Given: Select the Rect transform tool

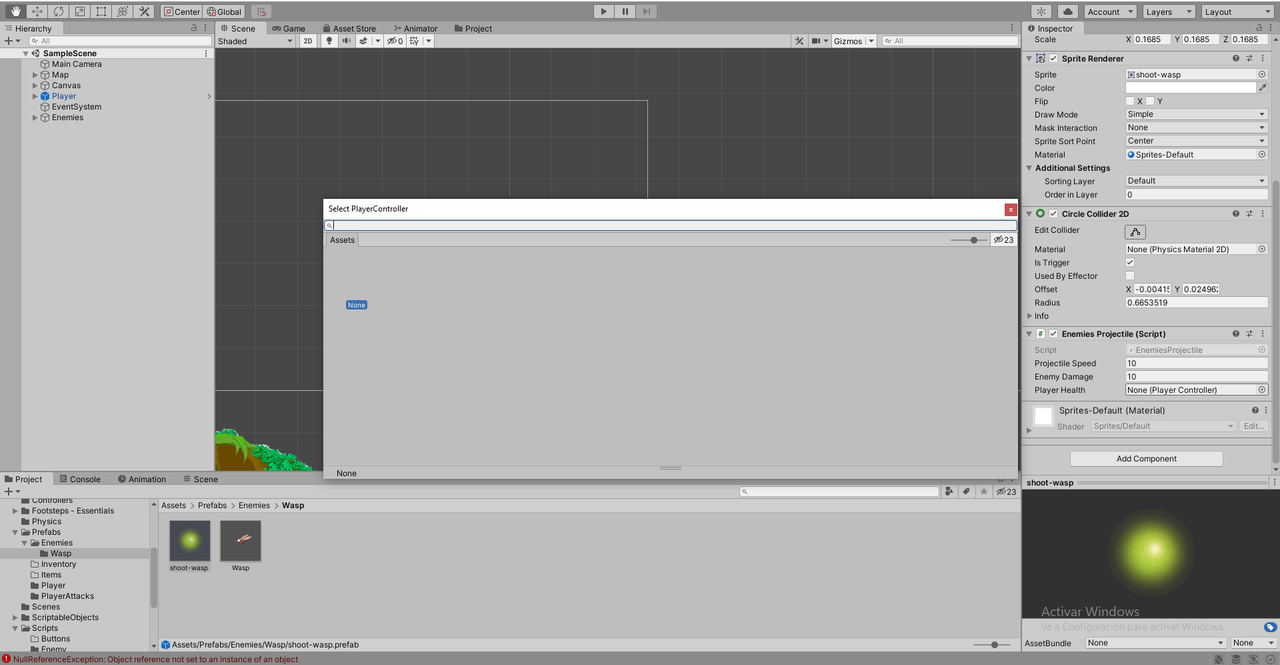Looking at the screenshot, I should (x=102, y=11).
